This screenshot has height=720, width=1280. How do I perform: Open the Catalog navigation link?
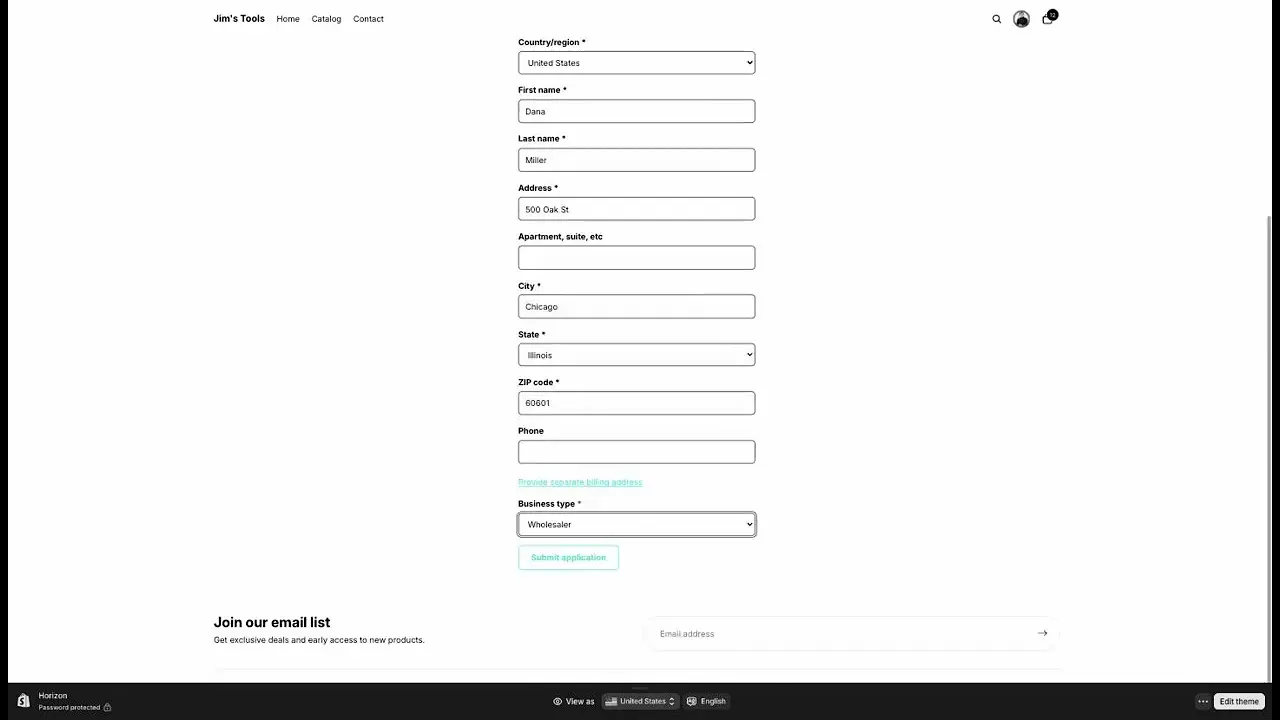(326, 19)
